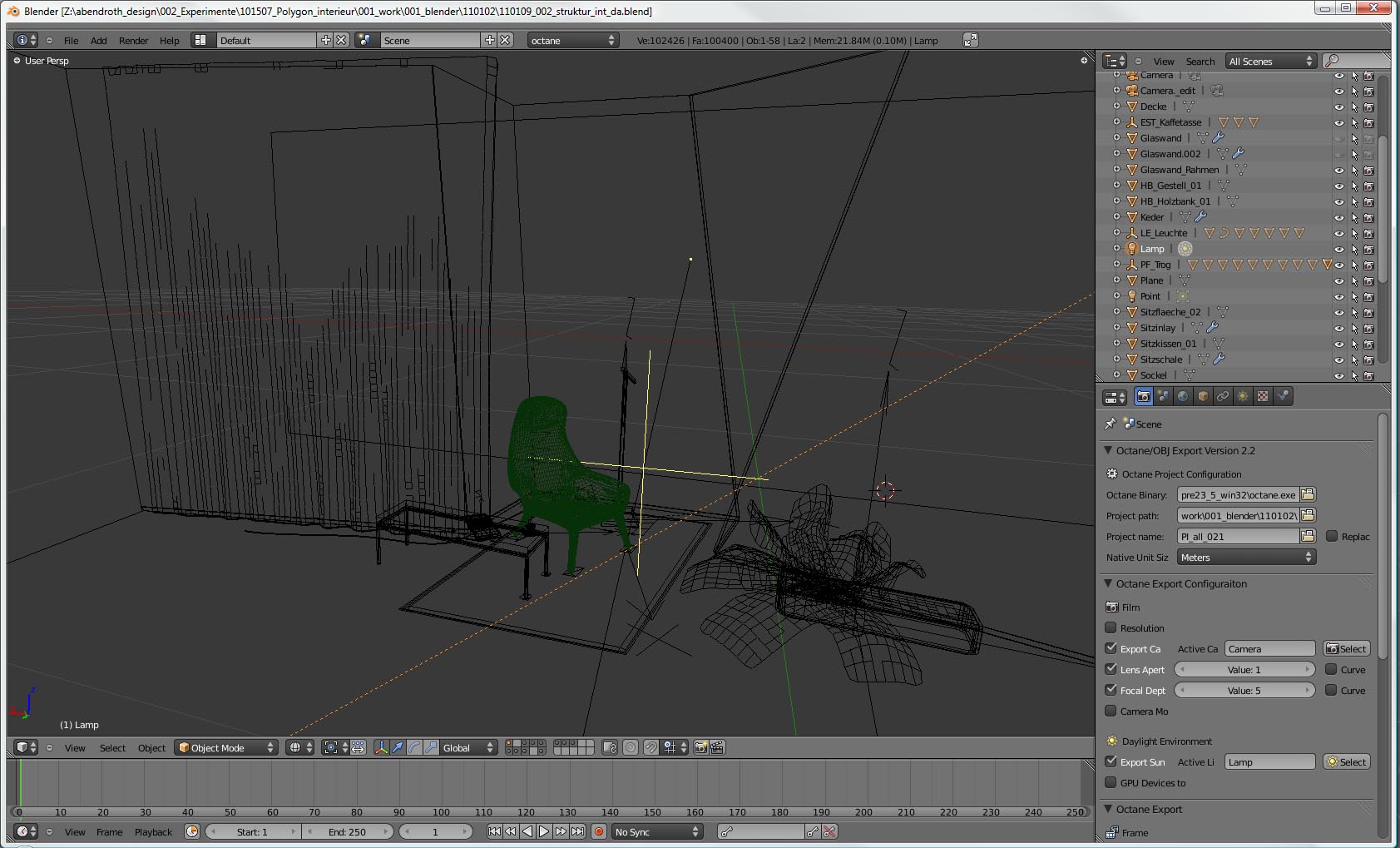Toggle the auto keyframe record button
The image size is (1400, 848).
pos(599,831)
